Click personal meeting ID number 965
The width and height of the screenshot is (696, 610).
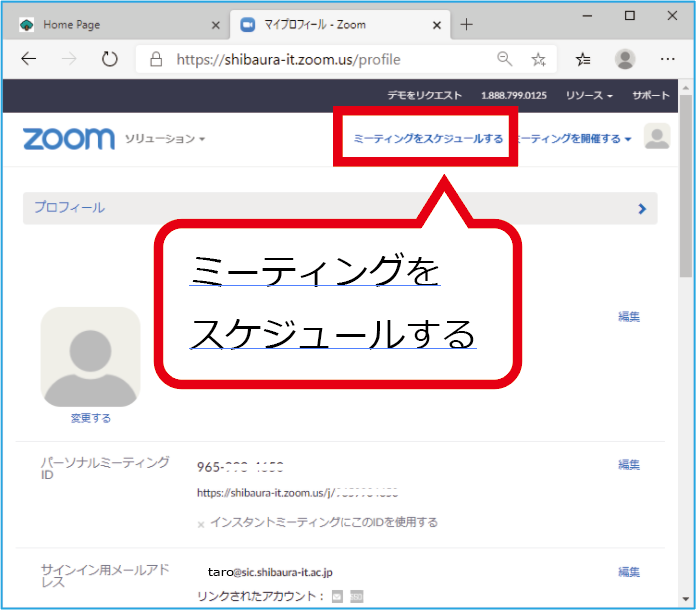pos(240,467)
